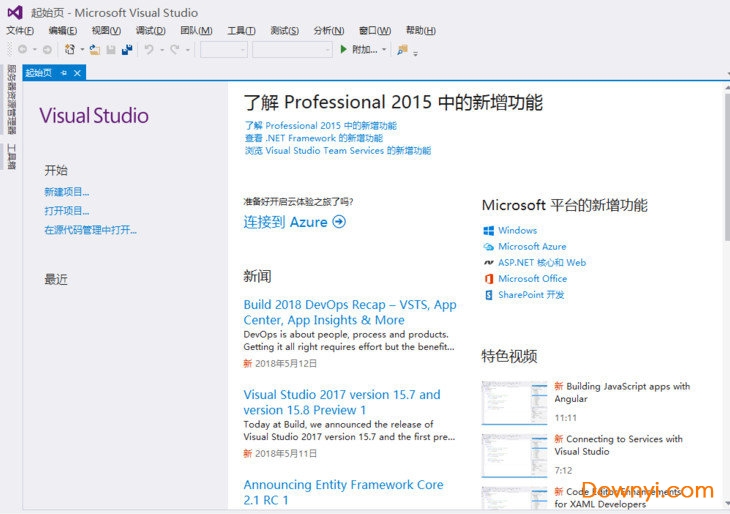Click the find-in-files icon right of 附加

(402, 49)
